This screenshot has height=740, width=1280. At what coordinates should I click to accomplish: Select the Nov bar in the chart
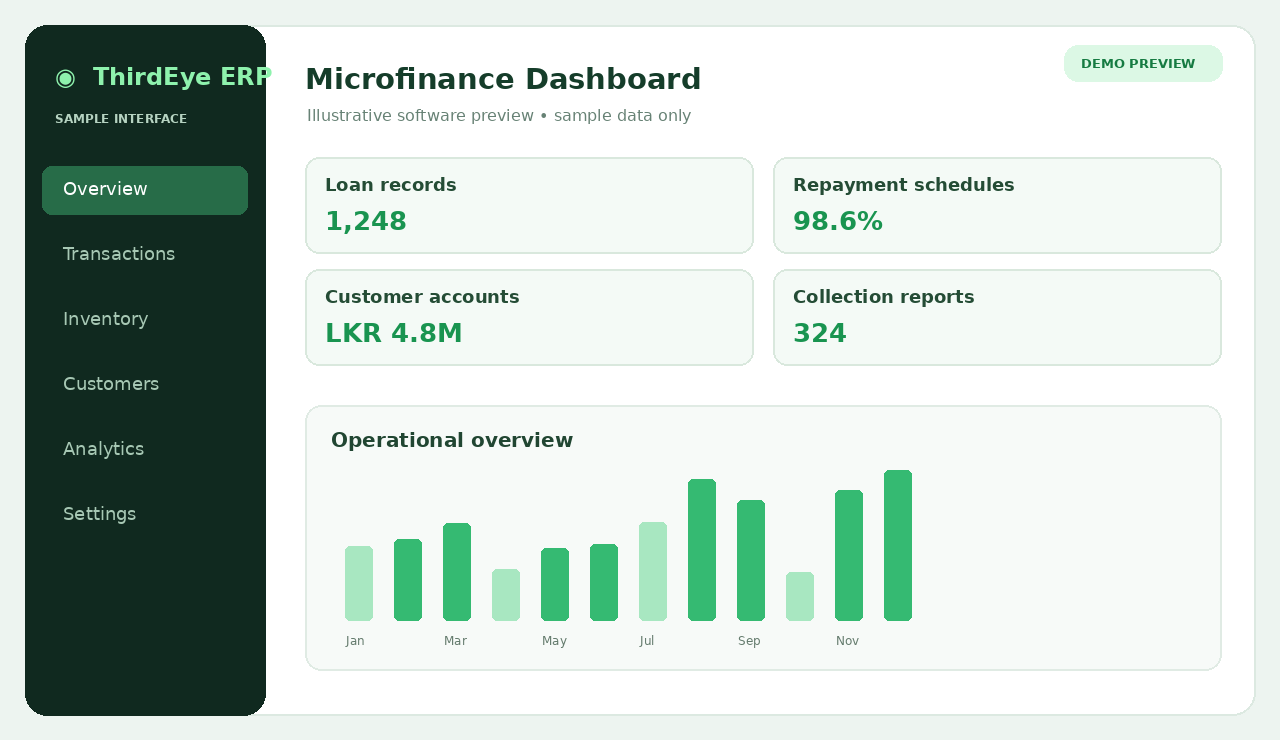[849, 555]
